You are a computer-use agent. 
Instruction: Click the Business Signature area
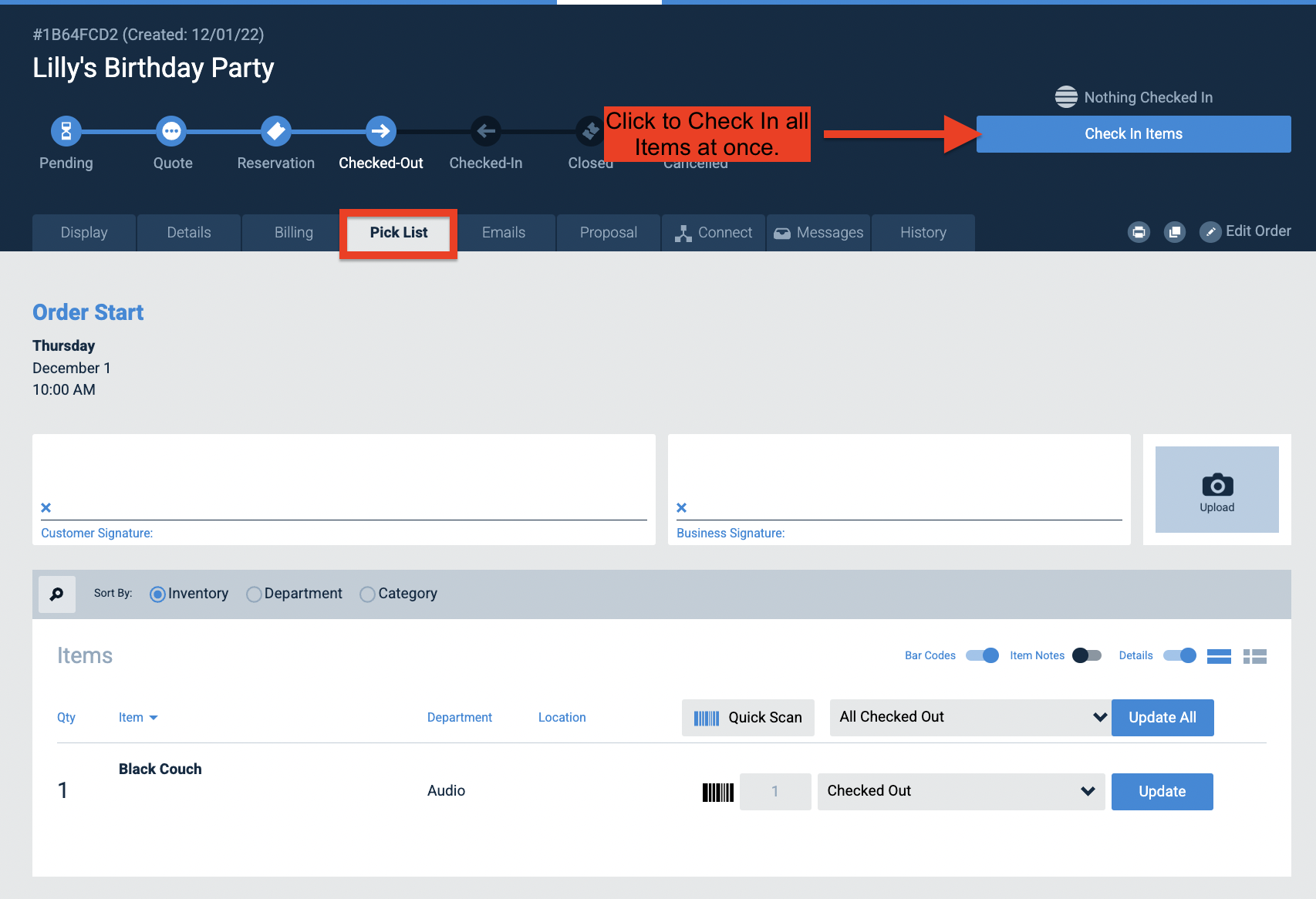899,490
